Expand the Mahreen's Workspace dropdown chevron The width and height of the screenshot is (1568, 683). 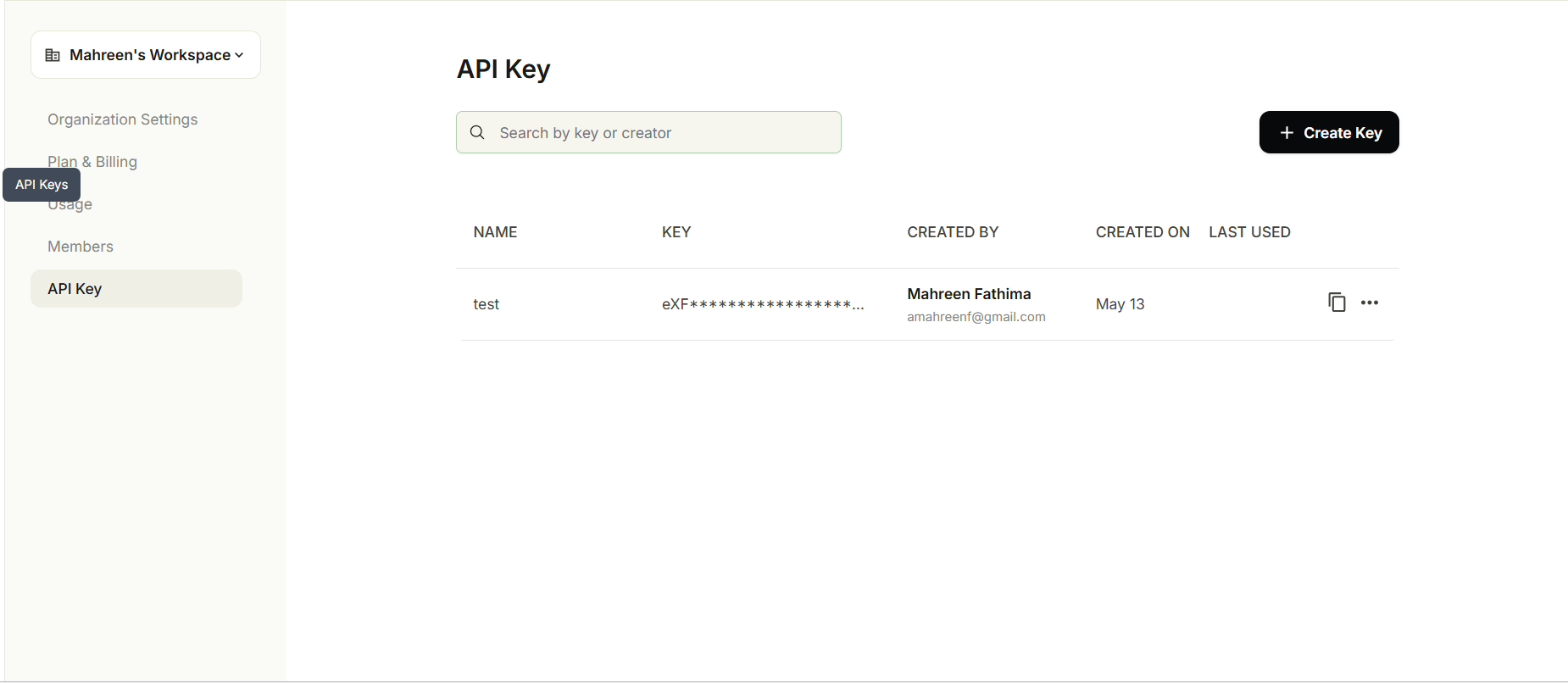pos(239,55)
